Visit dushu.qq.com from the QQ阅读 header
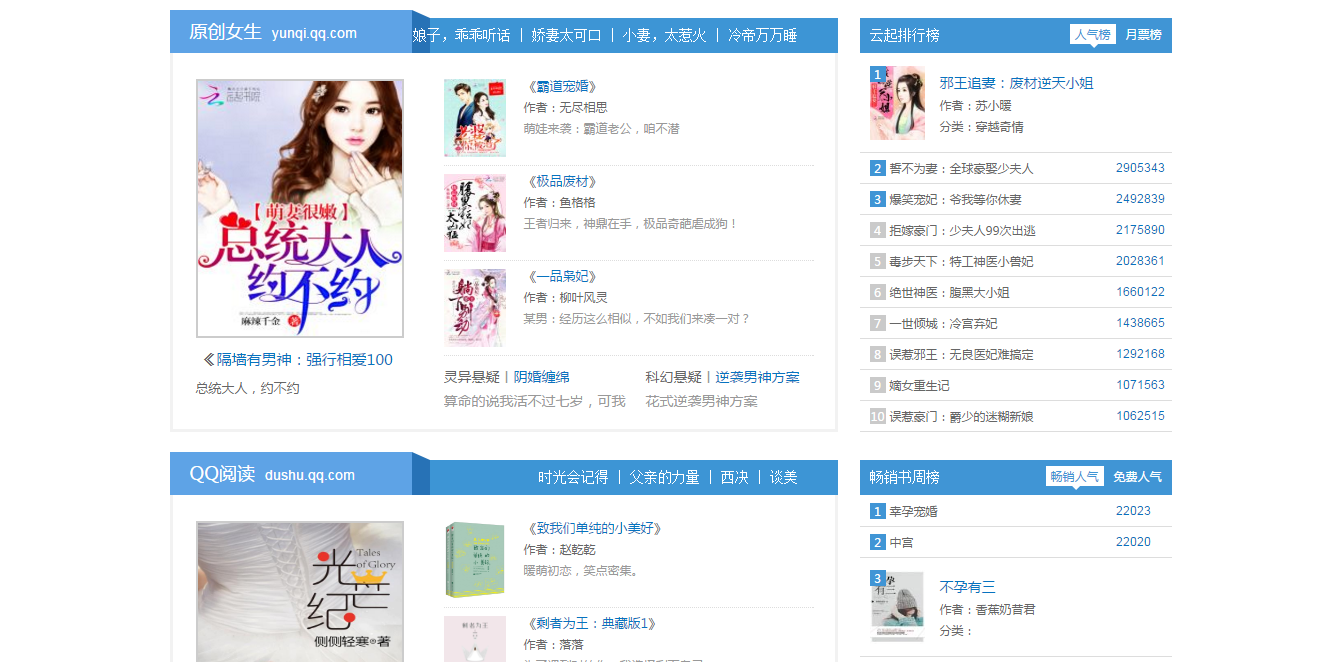Image resolution: width=1344 pixels, height=662 pixels. click(x=310, y=475)
